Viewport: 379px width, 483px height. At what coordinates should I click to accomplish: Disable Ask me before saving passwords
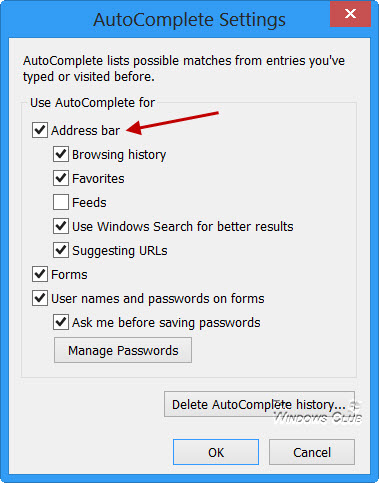(x=61, y=322)
